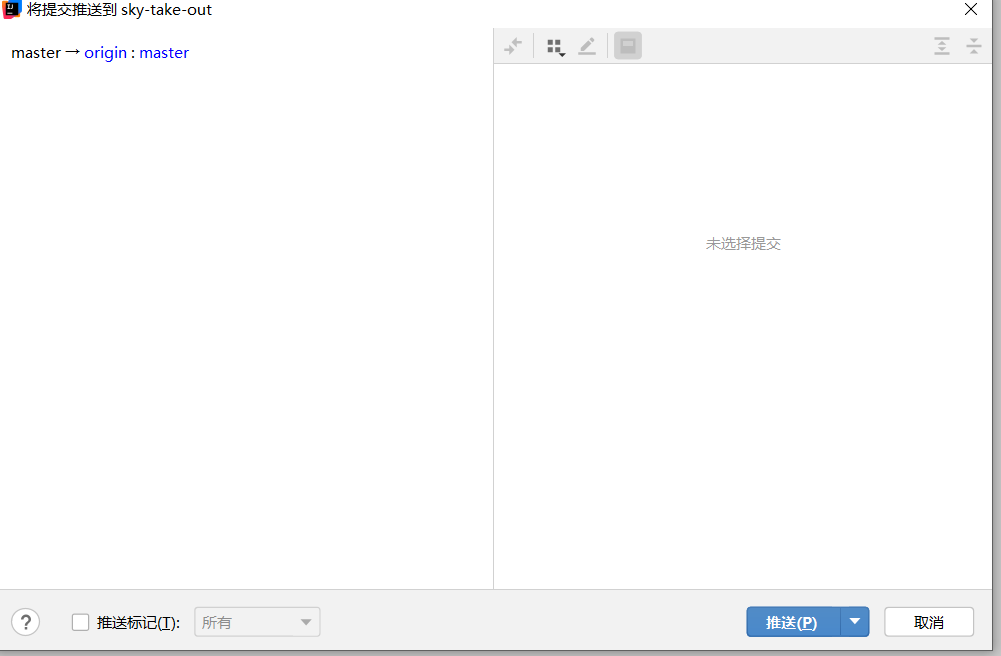Click the Expand All icon
The height and width of the screenshot is (656, 1001).
click(942, 46)
